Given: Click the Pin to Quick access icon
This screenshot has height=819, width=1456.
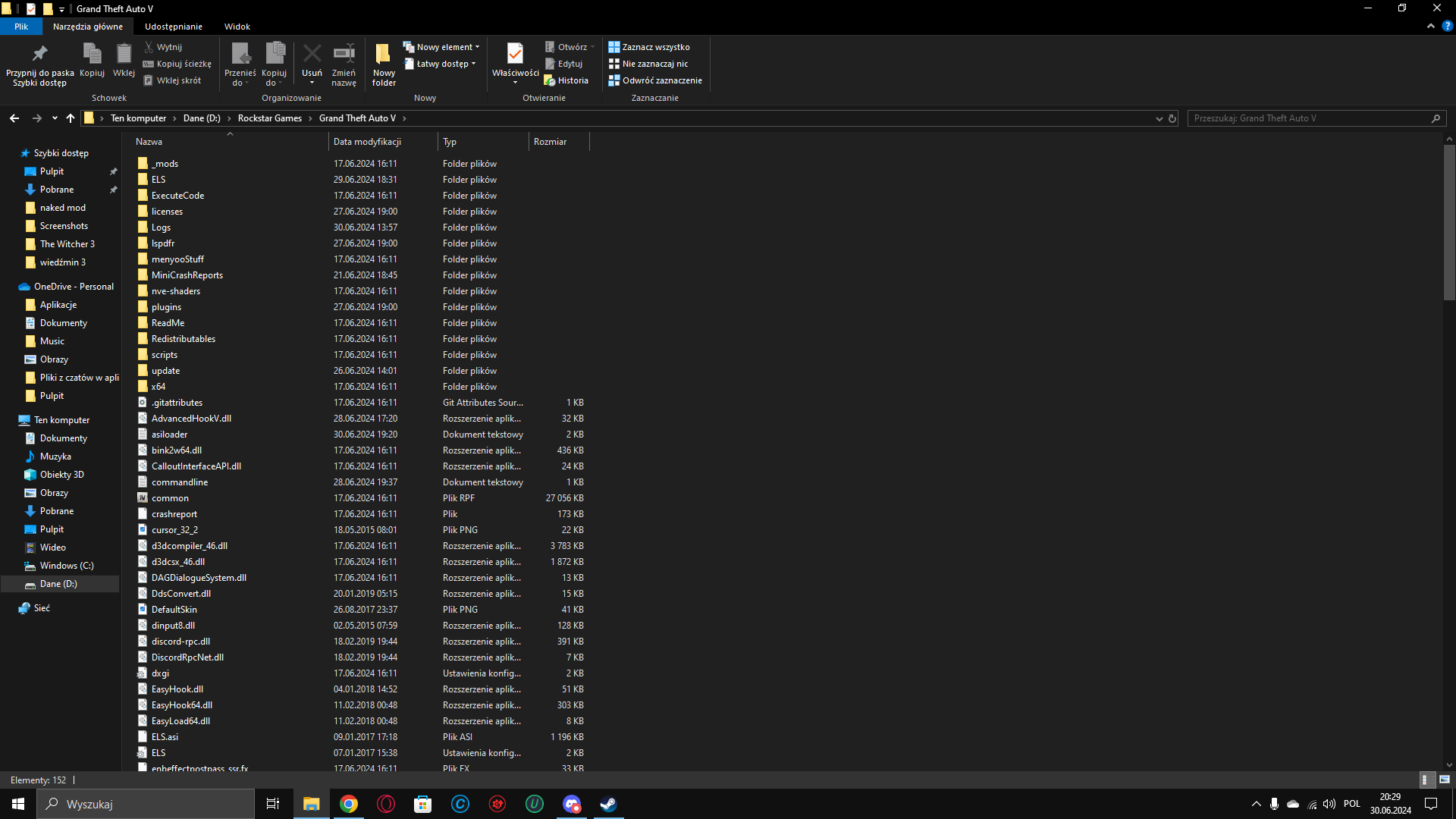Looking at the screenshot, I should coord(39,55).
